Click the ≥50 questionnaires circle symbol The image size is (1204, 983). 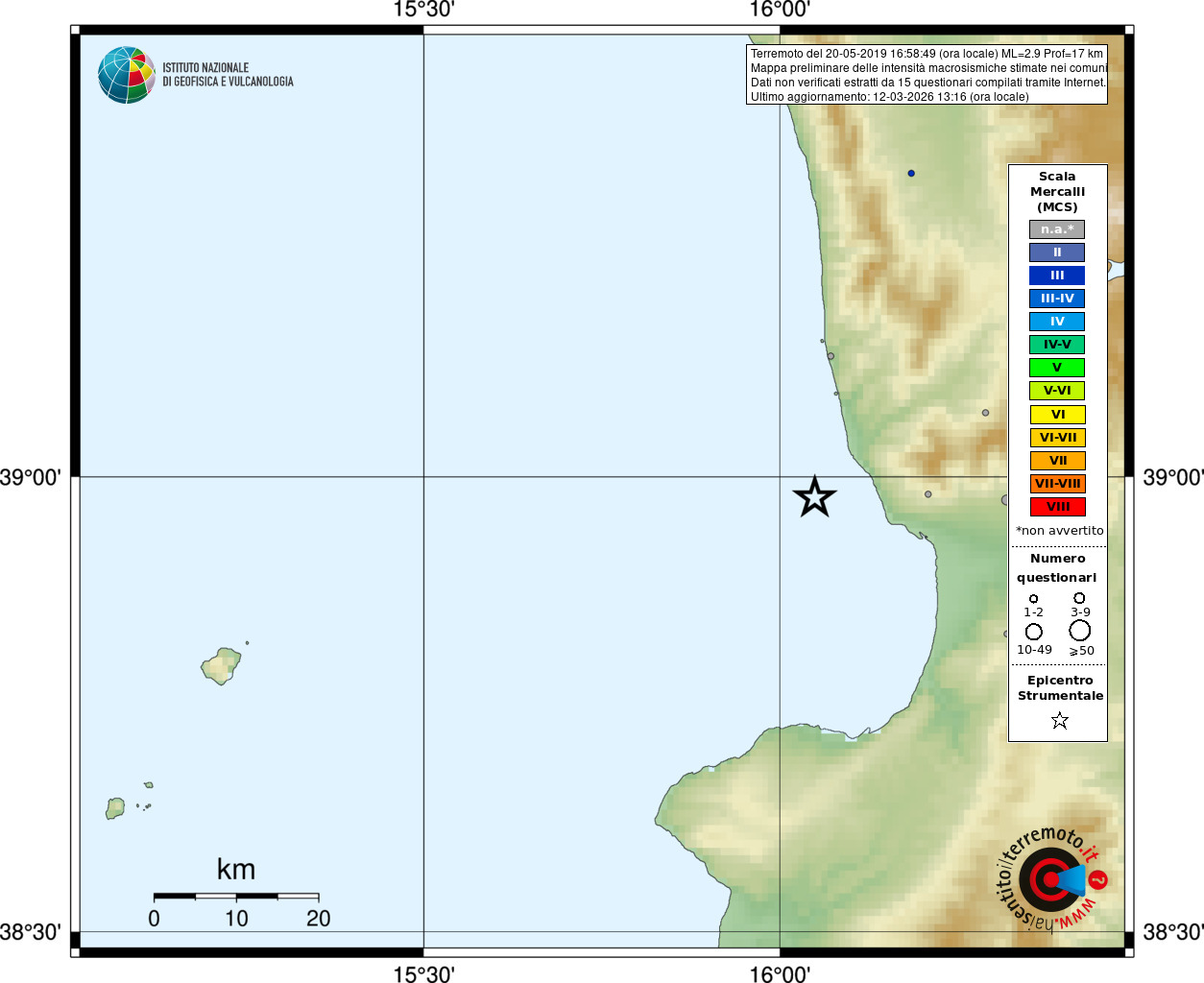[1080, 631]
